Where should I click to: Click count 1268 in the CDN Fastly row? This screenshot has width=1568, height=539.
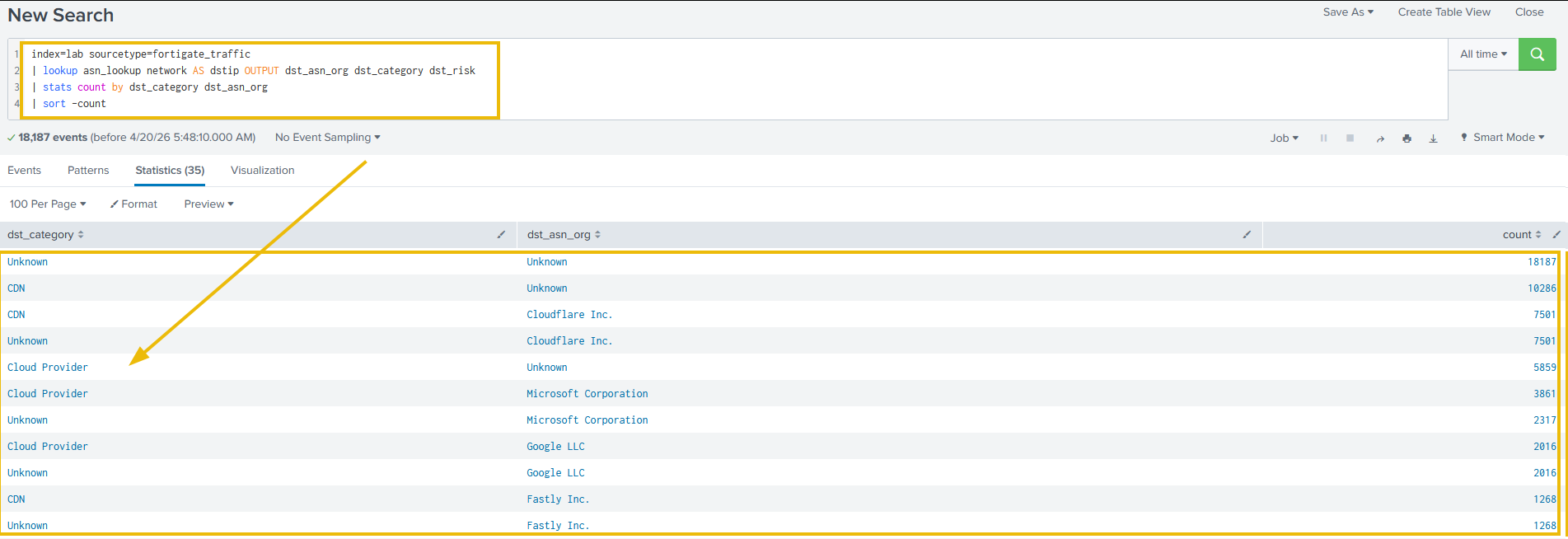(x=1545, y=499)
